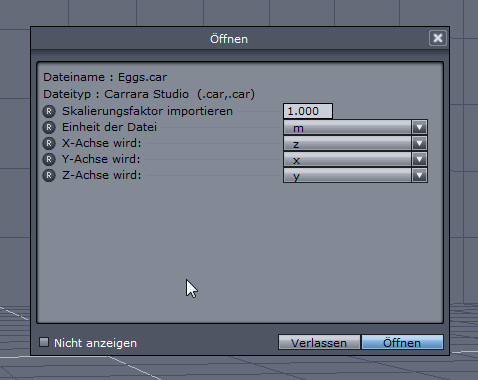Enable the Nicht anzeigen checkbox
Viewport: 478px width, 380px height.
tap(44, 342)
